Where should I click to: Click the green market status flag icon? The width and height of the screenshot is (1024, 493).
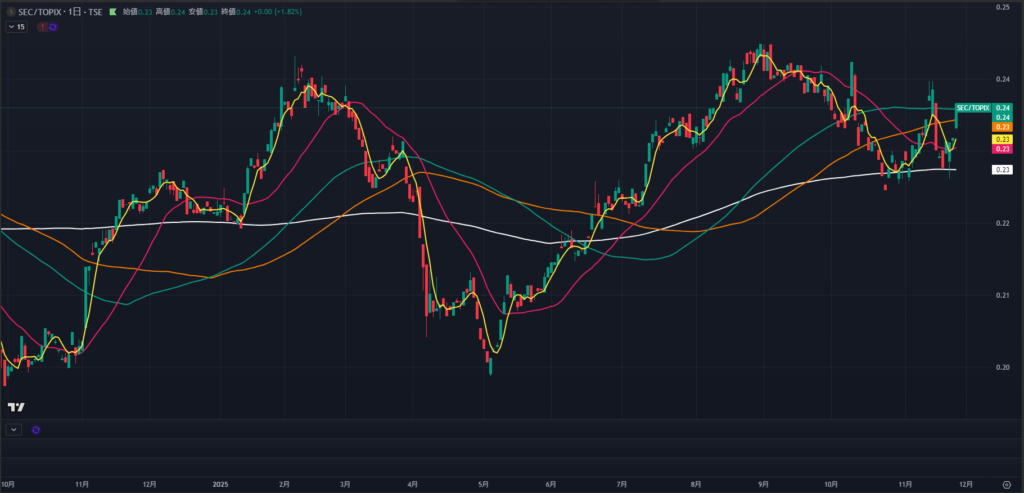[113, 11]
